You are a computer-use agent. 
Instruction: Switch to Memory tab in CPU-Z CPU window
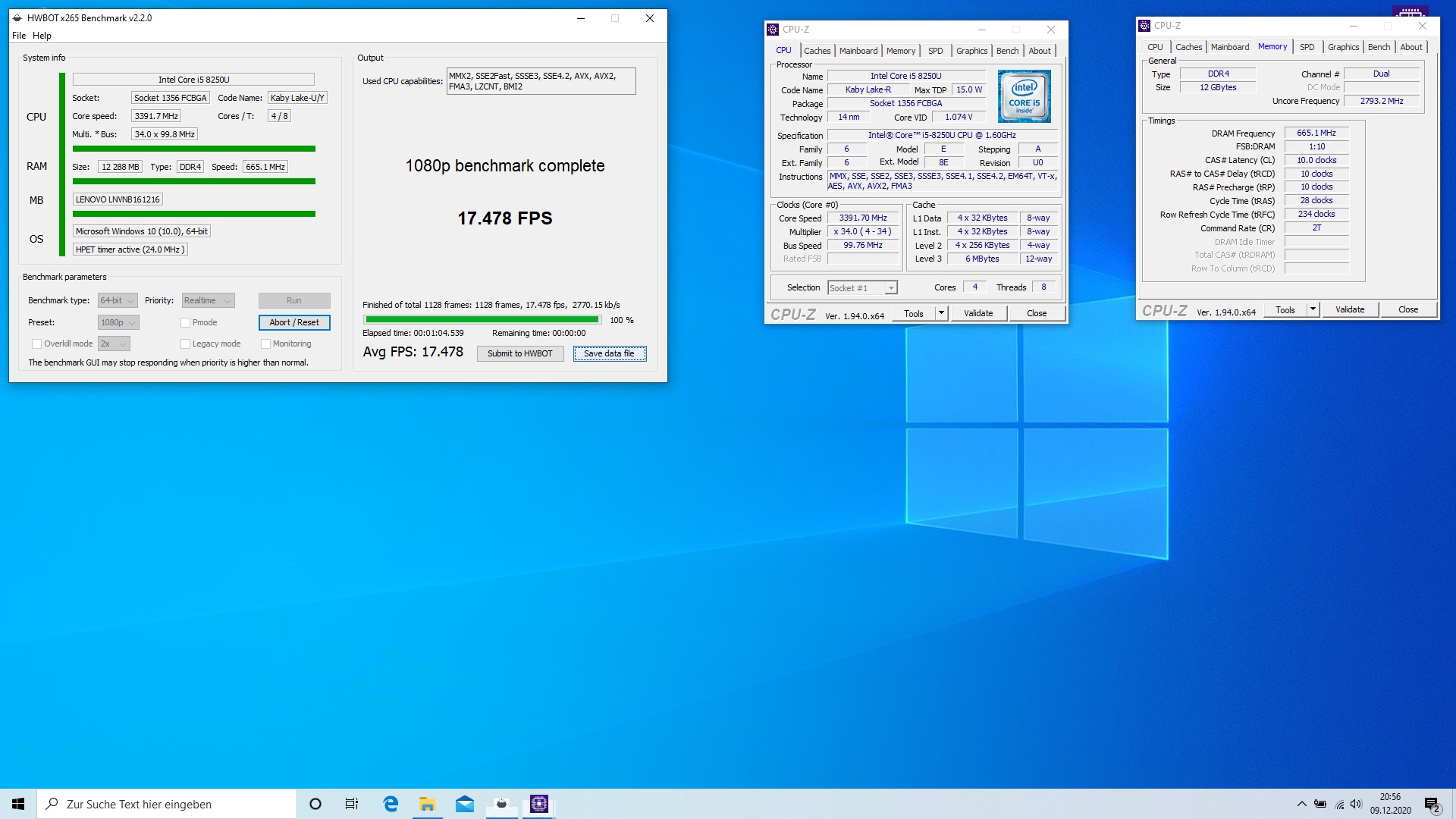click(x=901, y=51)
